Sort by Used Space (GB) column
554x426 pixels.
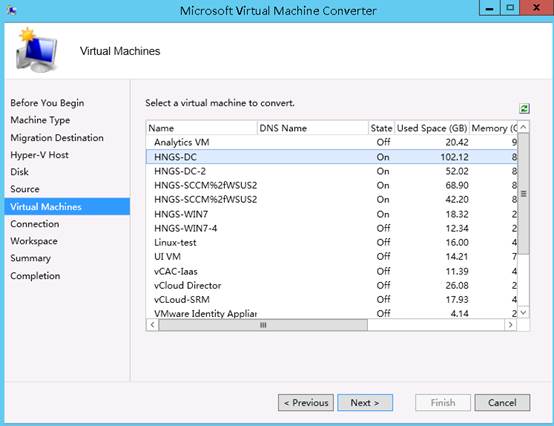coord(432,128)
